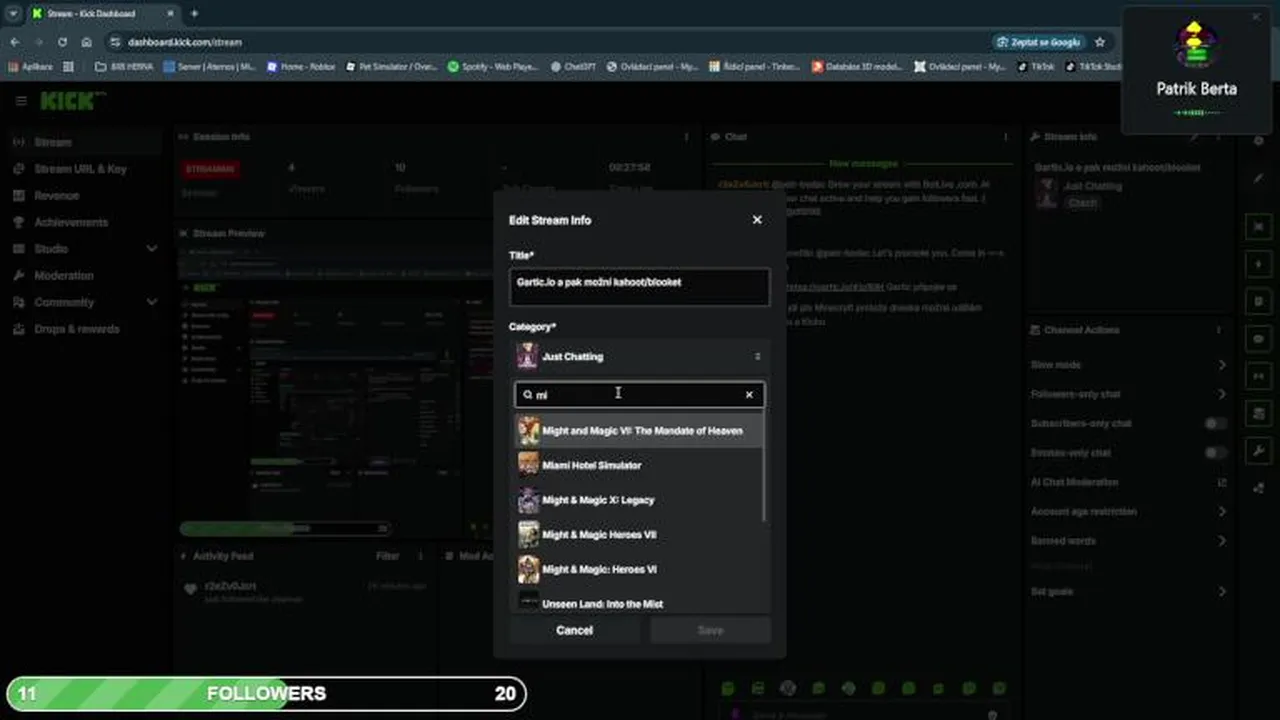This screenshot has width=1280, height=720.
Task: Click the Kick logo
Action: click(x=70, y=101)
